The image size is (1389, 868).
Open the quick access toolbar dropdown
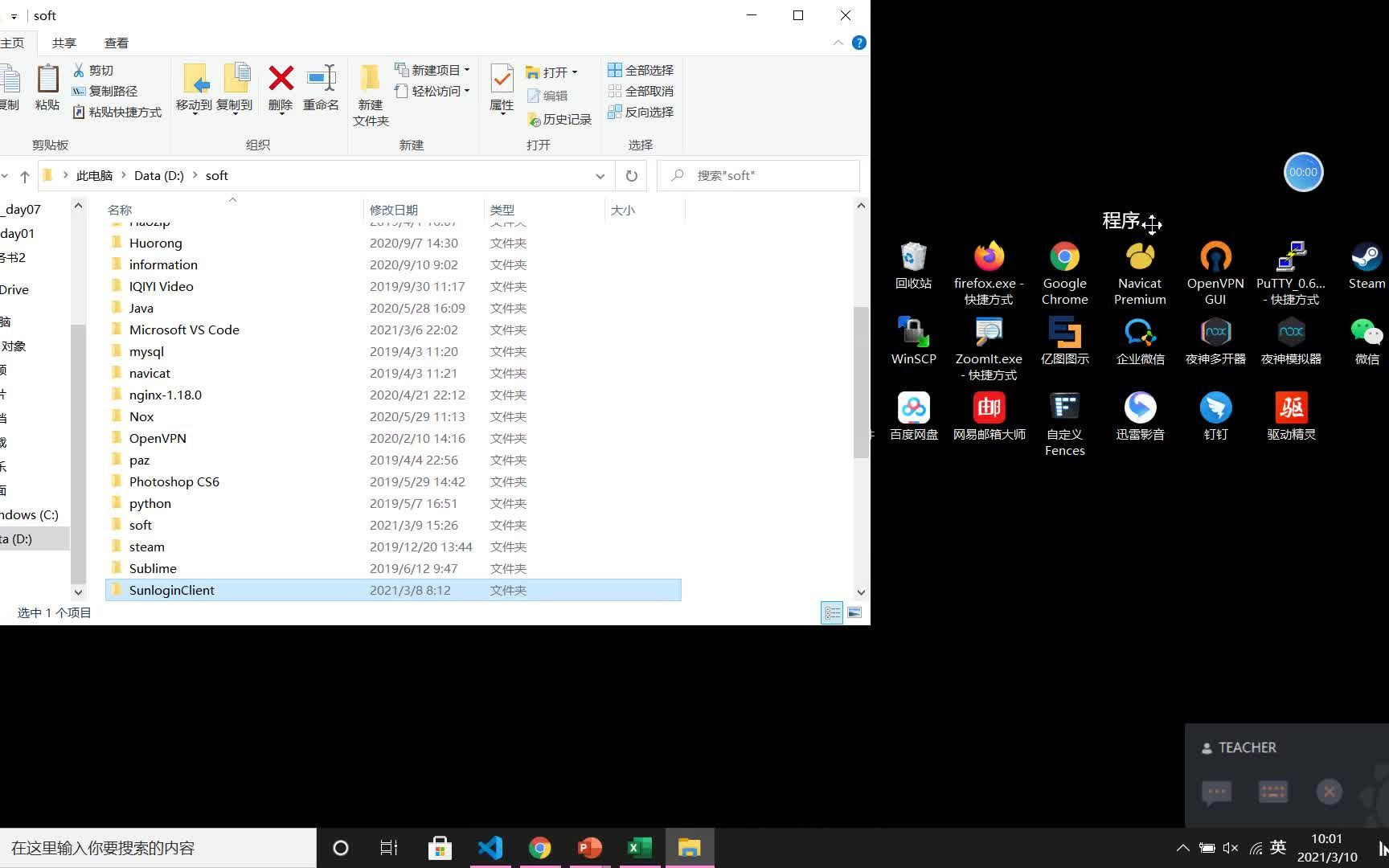(14, 16)
